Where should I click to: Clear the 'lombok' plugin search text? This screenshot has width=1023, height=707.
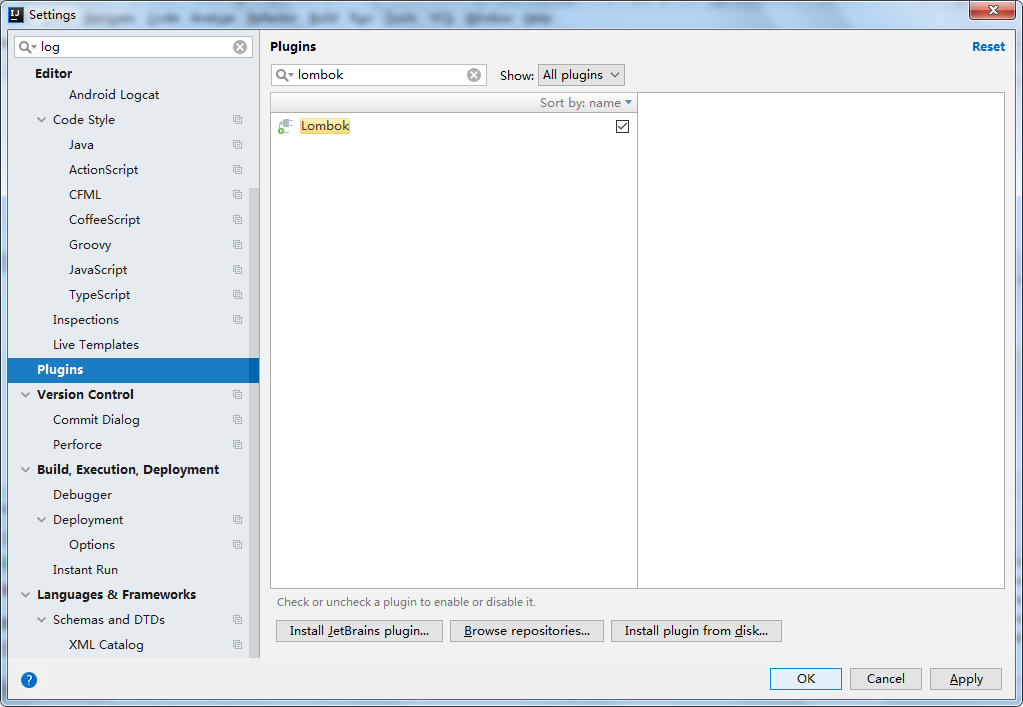pos(474,75)
